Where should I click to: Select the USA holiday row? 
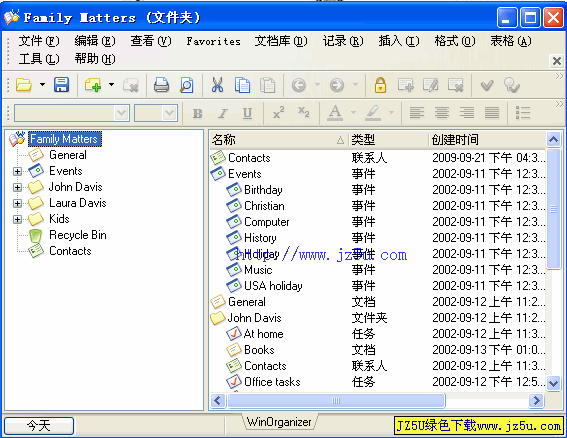coord(378,286)
